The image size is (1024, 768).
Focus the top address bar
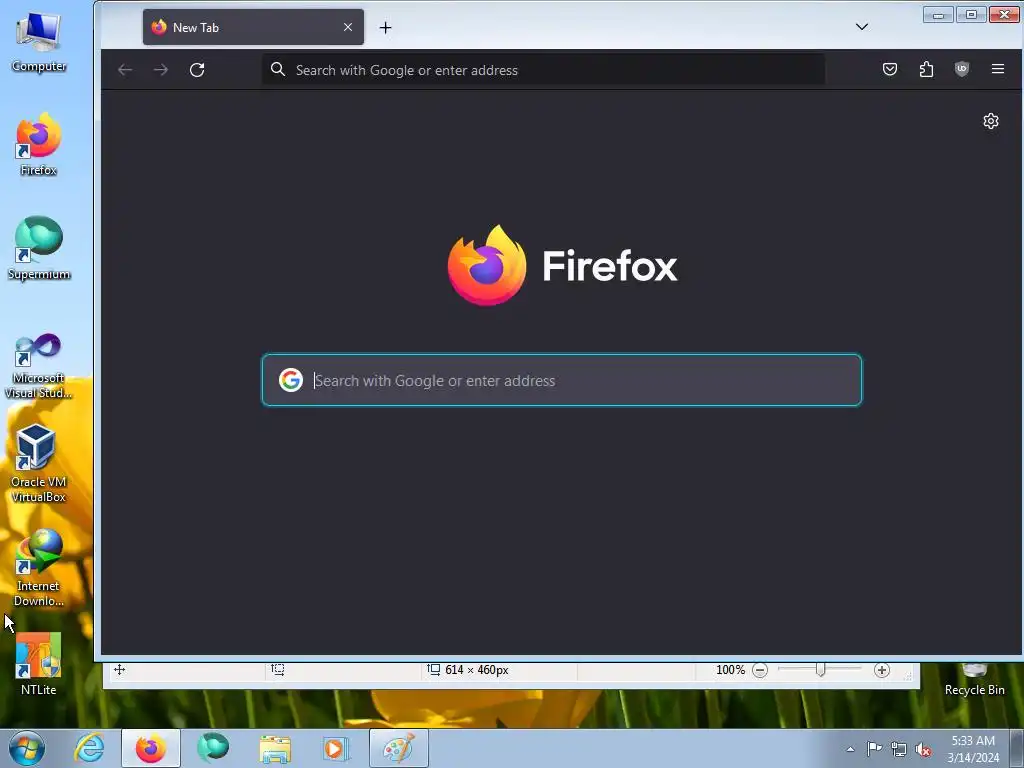tap(543, 70)
